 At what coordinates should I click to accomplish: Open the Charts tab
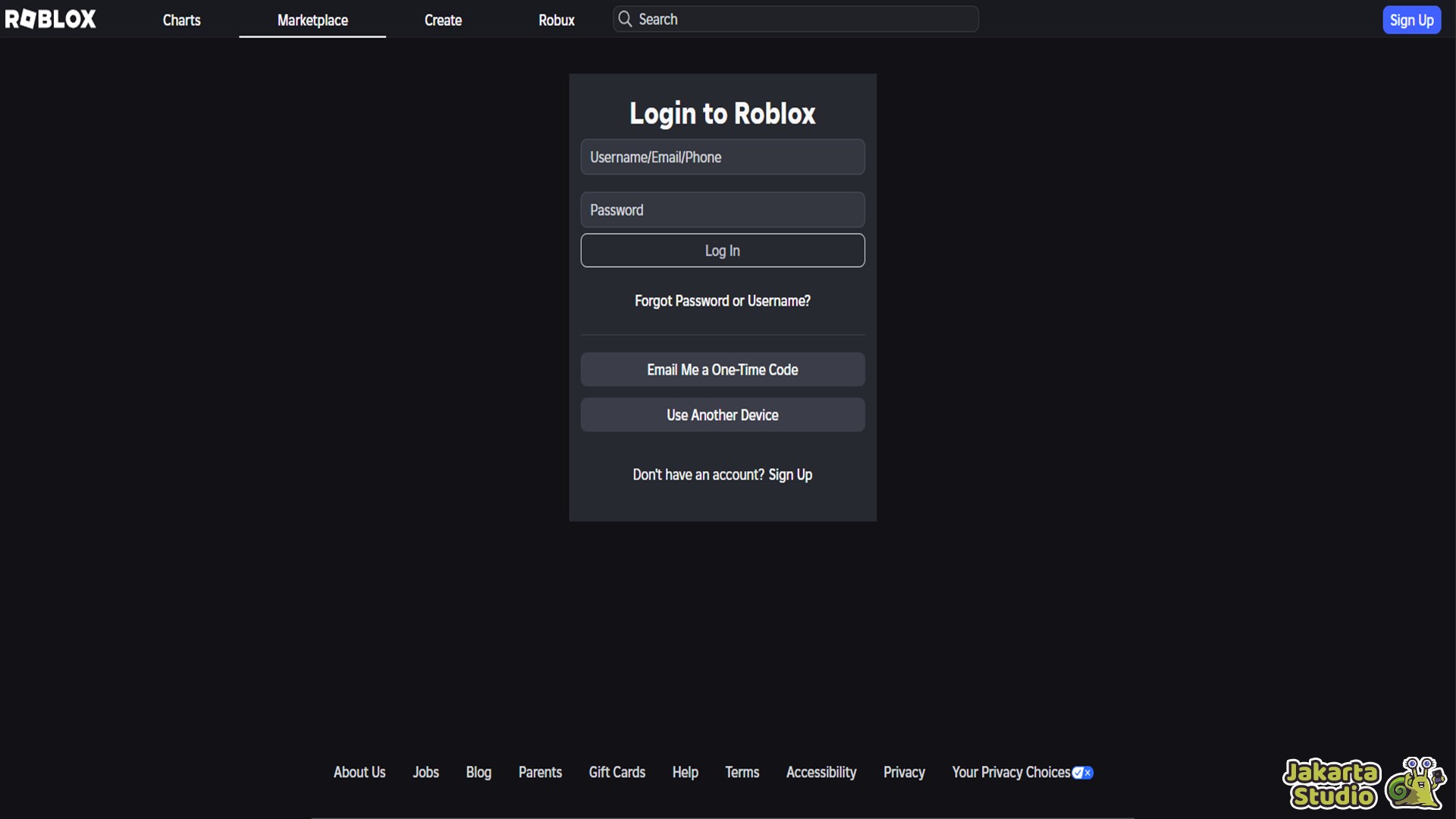coord(181,20)
